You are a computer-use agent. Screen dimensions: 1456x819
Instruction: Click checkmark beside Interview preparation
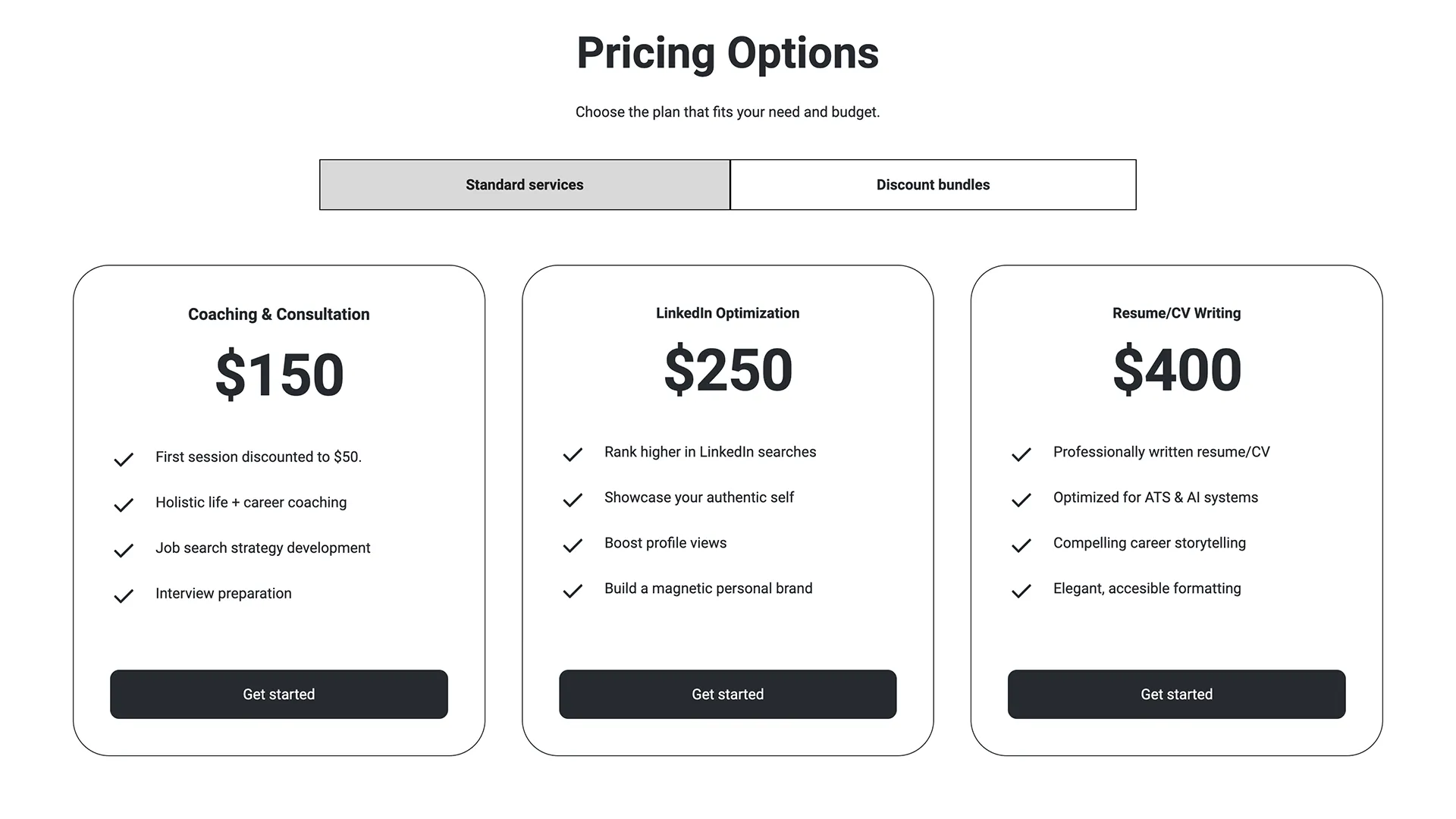pos(124,596)
